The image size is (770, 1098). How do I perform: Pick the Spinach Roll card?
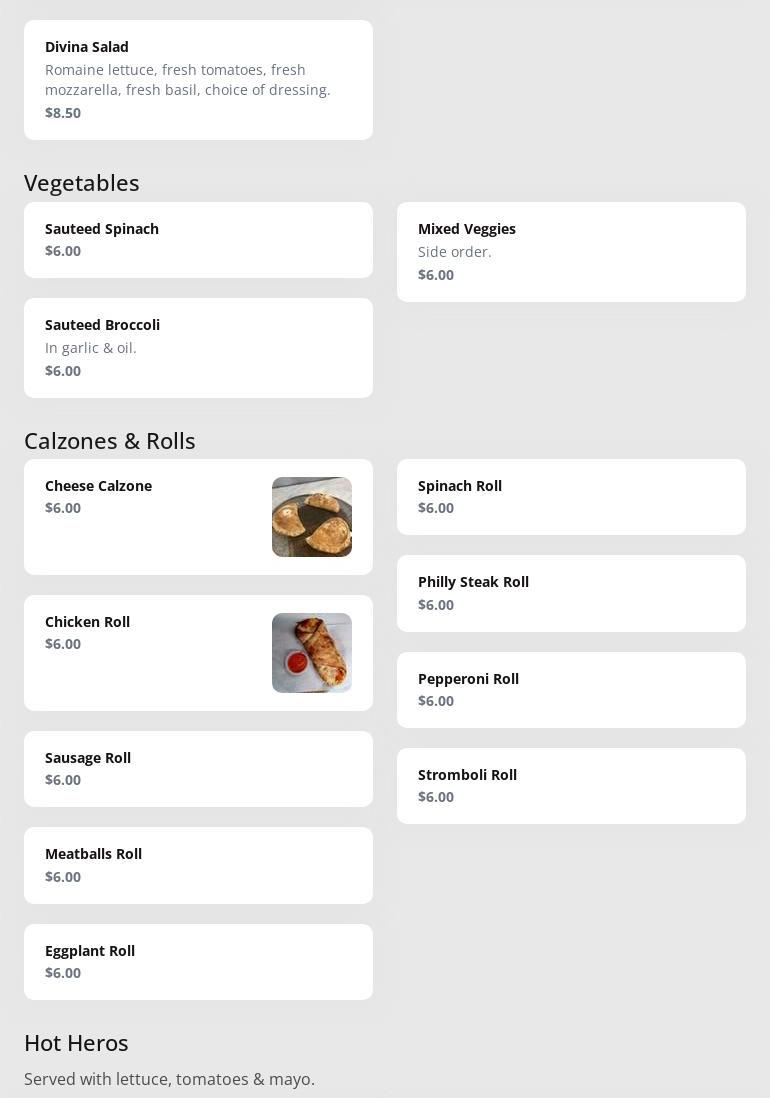(x=571, y=497)
